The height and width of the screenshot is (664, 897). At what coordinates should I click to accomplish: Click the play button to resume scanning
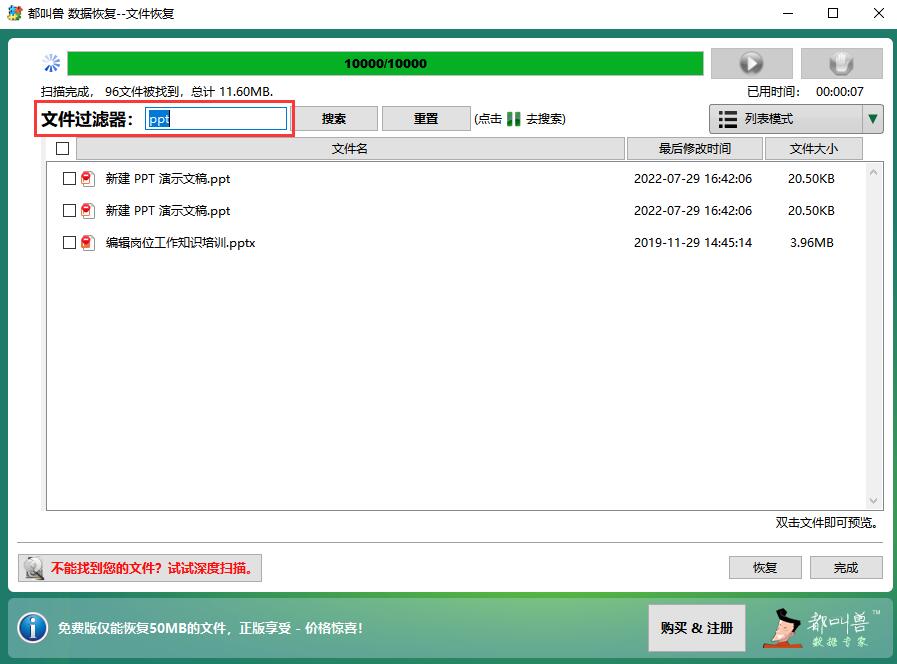tap(750, 63)
